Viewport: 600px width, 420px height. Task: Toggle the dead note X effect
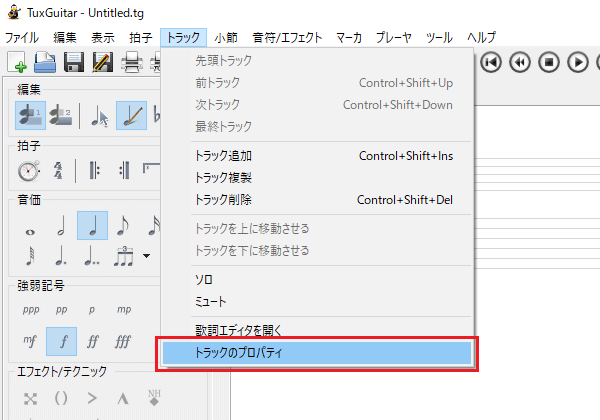(31, 399)
